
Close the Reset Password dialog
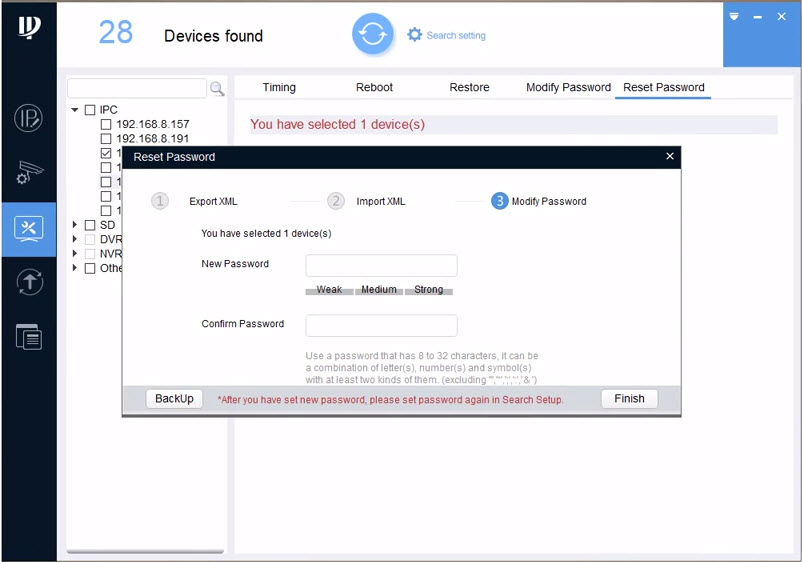(x=670, y=157)
